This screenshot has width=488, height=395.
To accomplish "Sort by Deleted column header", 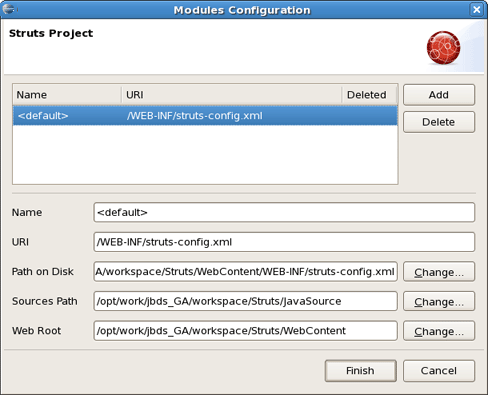I will pyautogui.click(x=370, y=95).
